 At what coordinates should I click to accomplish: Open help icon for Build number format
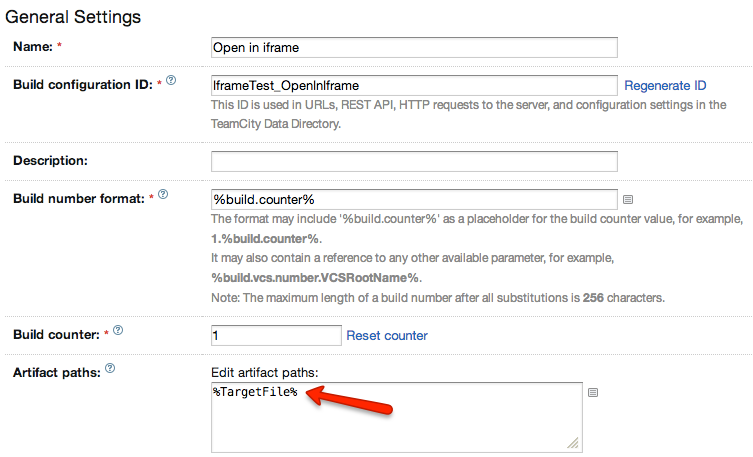(163, 193)
